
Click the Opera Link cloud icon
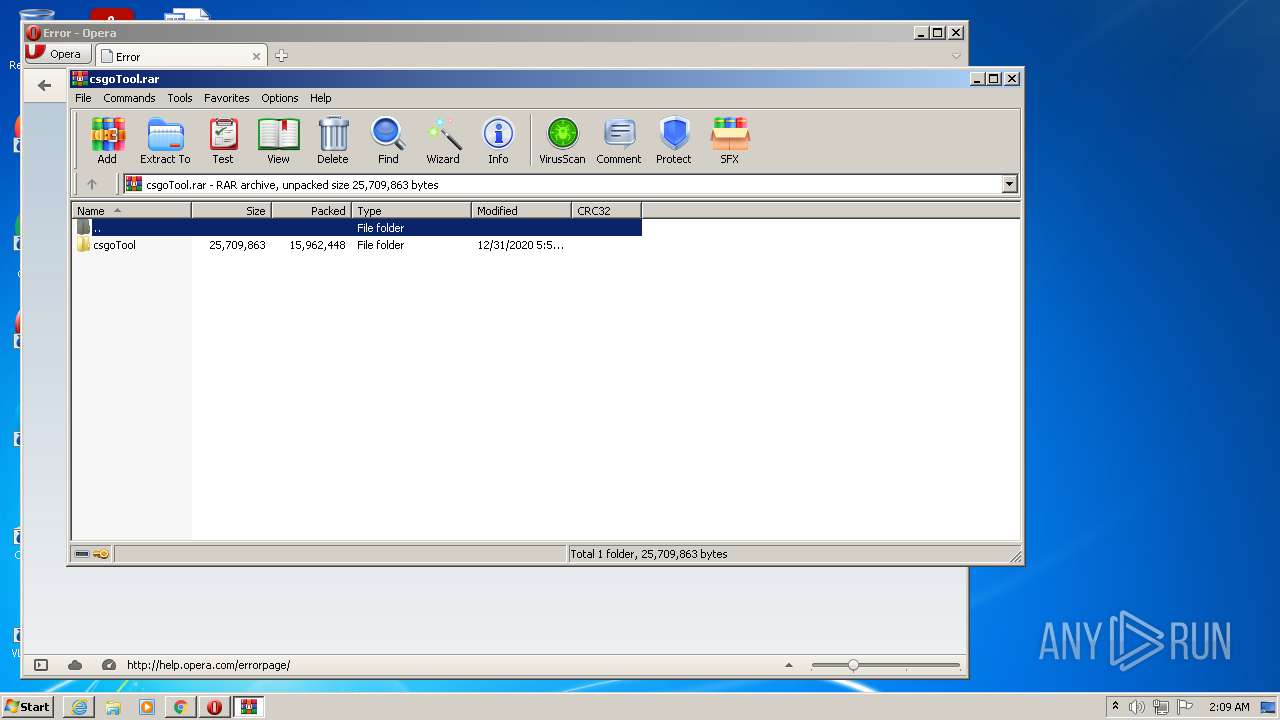click(75, 665)
